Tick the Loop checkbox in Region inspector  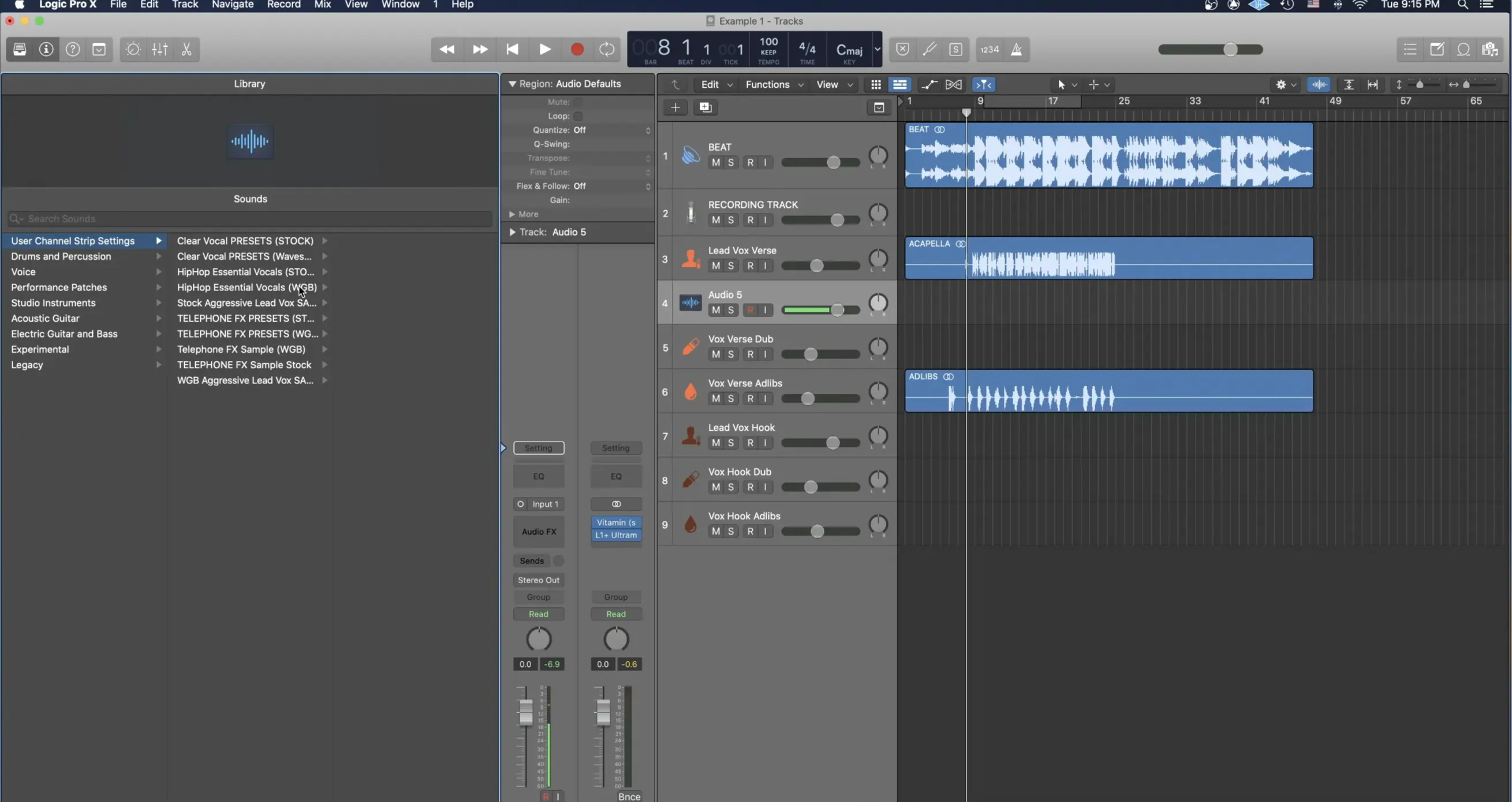point(578,116)
